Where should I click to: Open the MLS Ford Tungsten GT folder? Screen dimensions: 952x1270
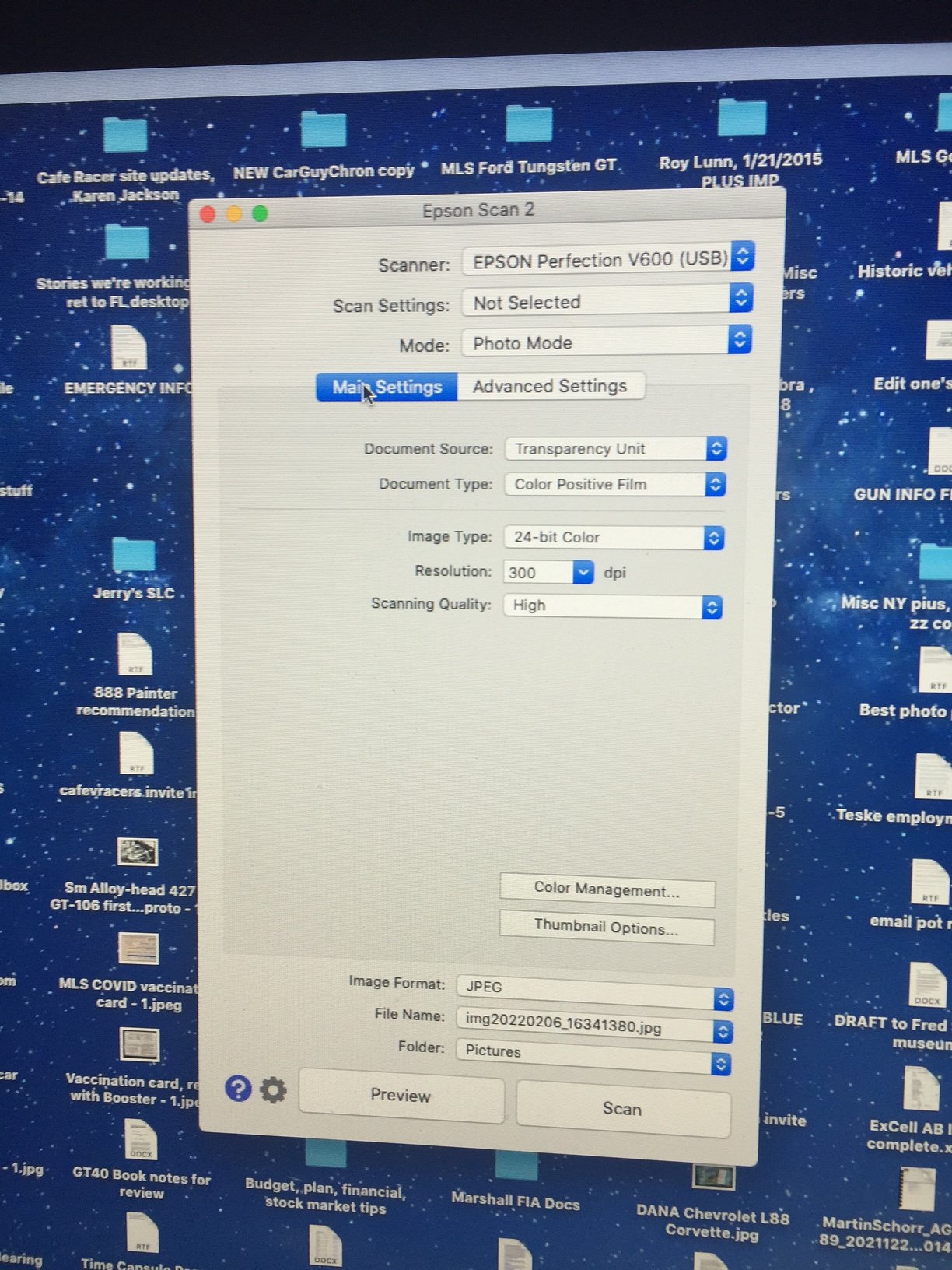[529, 126]
